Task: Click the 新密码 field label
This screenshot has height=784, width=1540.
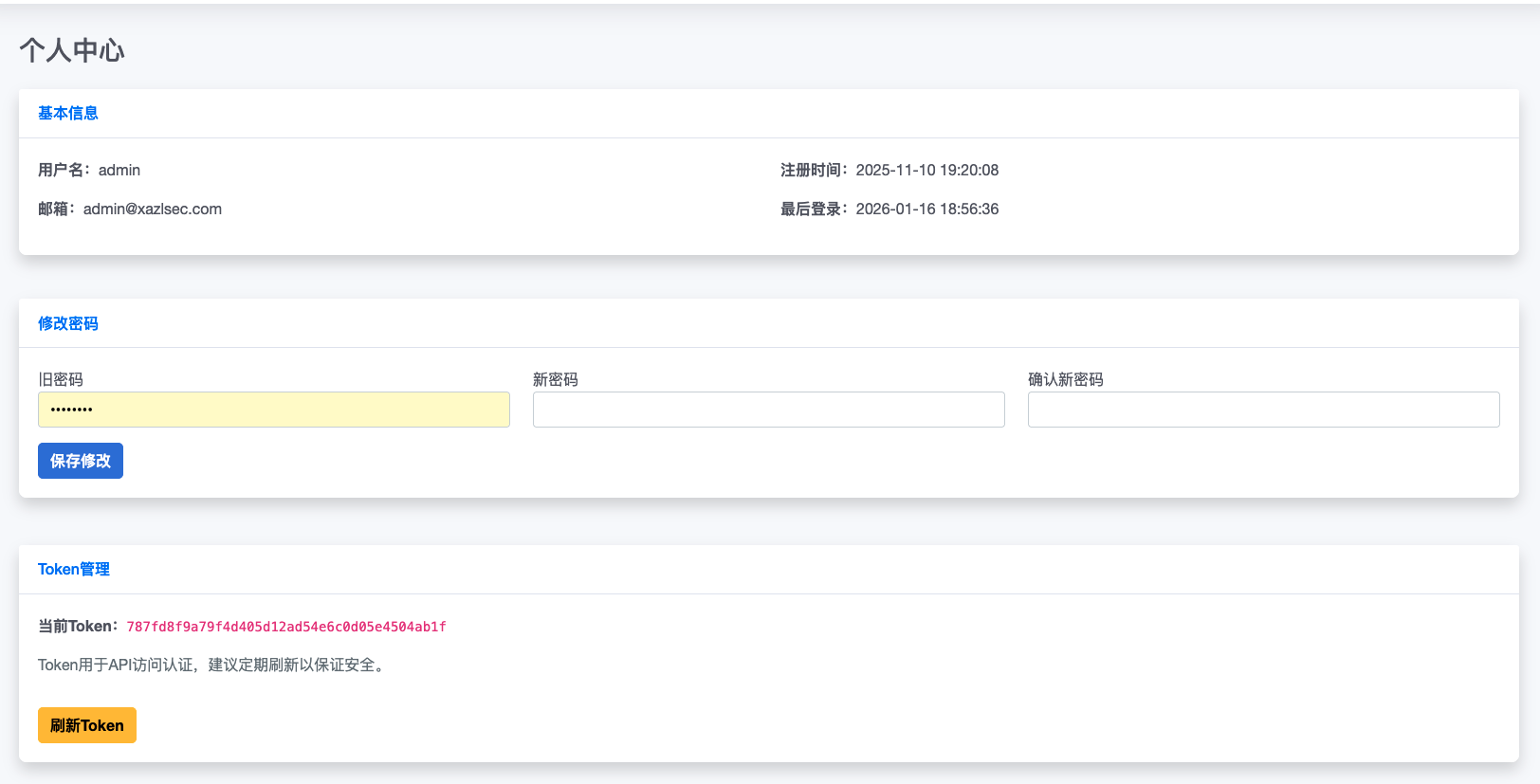Action: (556, 379)
